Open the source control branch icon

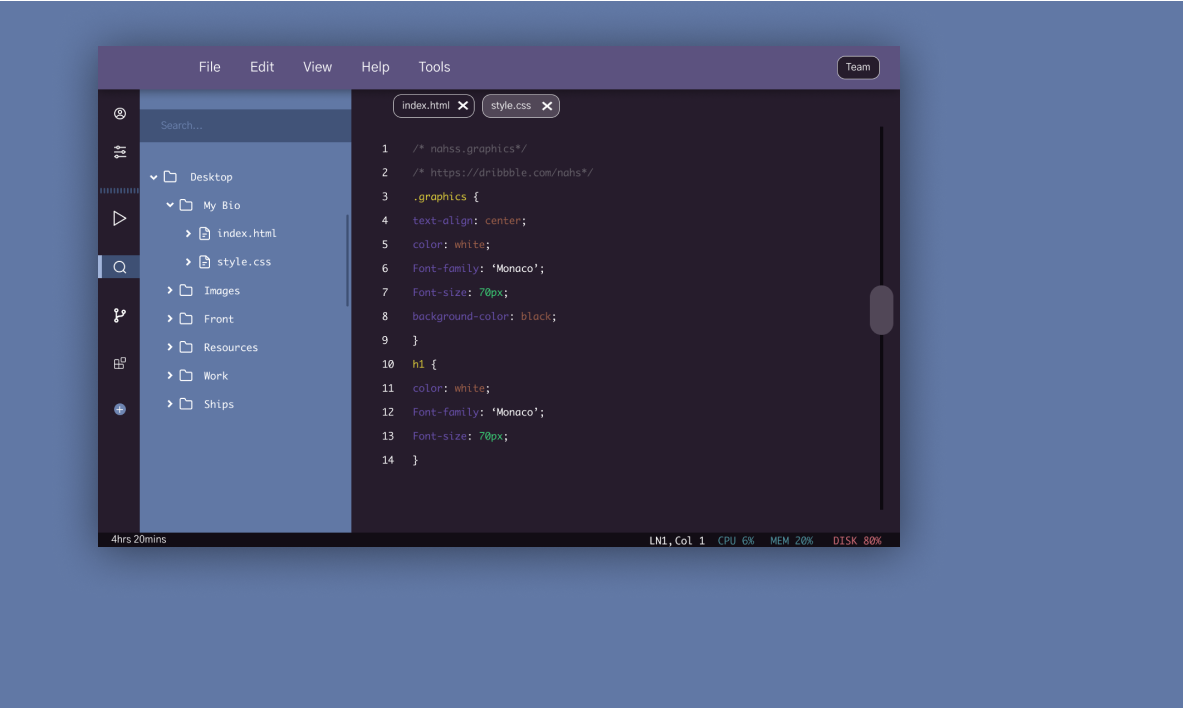point(119,314)
